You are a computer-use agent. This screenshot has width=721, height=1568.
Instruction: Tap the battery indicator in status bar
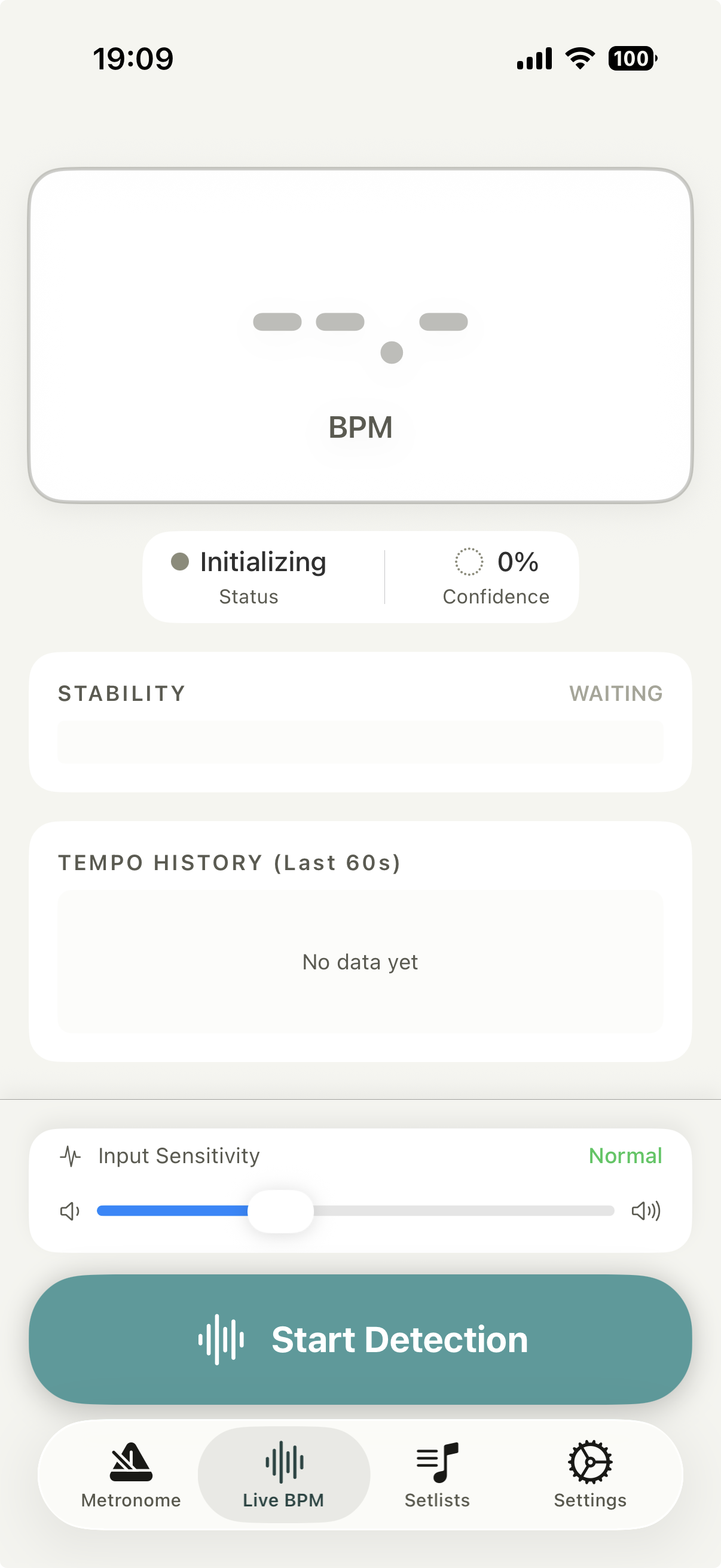632,59
